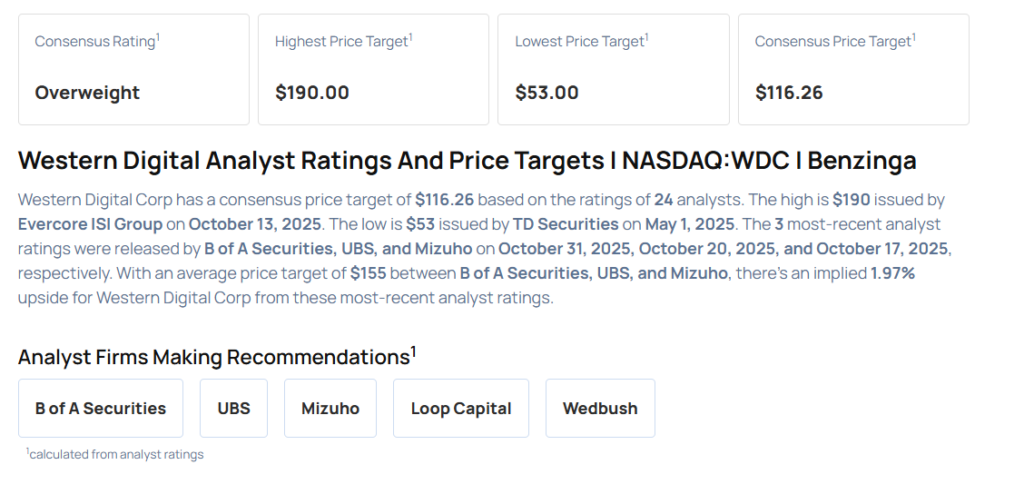Viewport: 1024px width, 504px height.
Task: Click the B of A Securities firm button
Action: tap(101, 408)
